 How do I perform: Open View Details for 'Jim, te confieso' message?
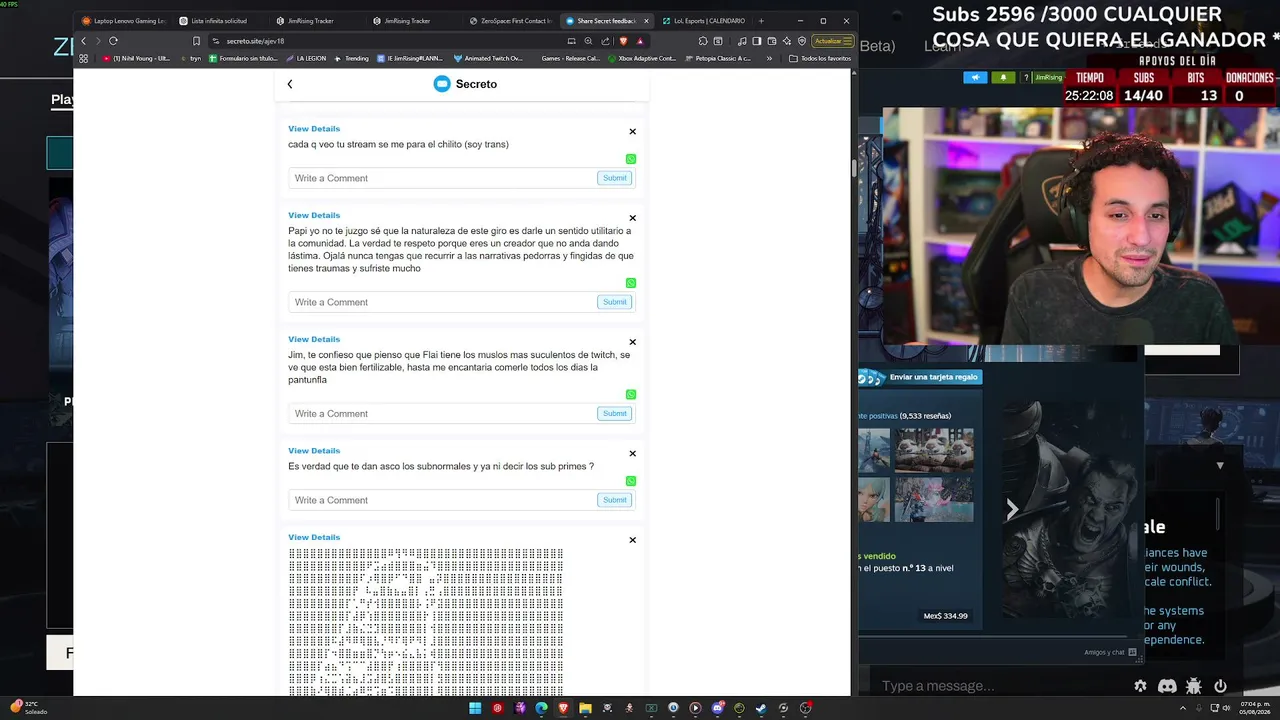click(x=314, y=339)
